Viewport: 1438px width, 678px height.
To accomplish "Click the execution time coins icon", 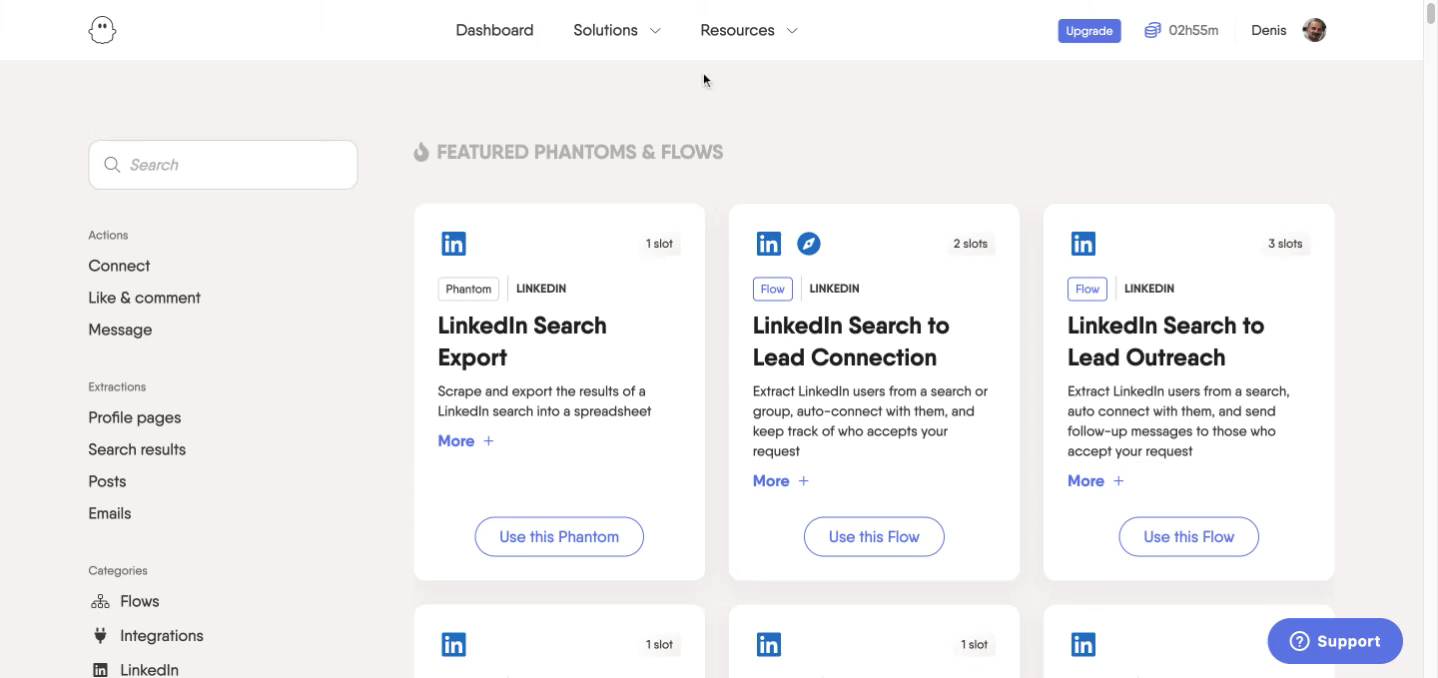I will coord(1153,30).
